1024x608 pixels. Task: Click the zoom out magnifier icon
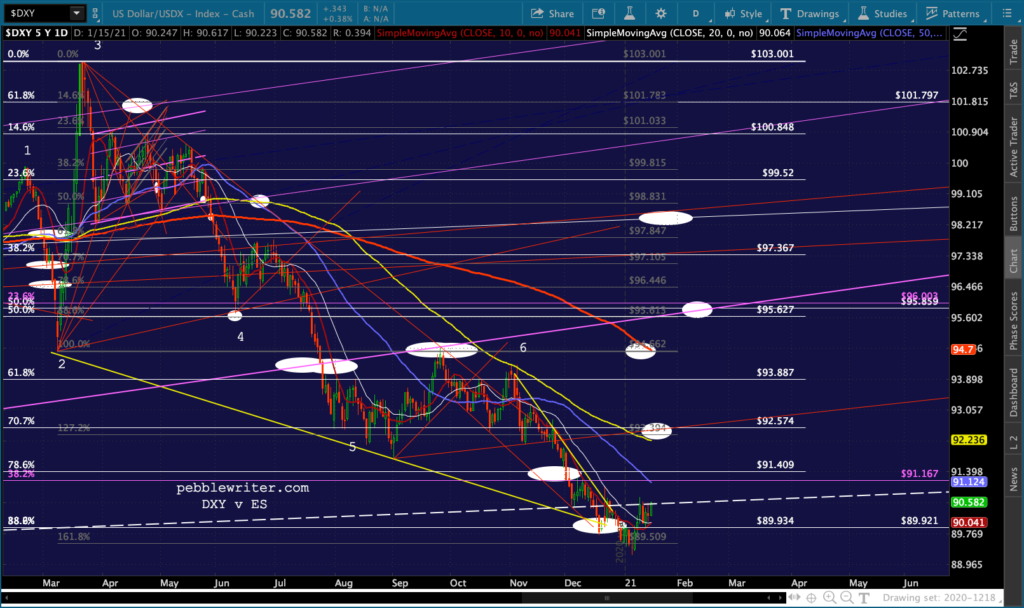coord(847,598)
